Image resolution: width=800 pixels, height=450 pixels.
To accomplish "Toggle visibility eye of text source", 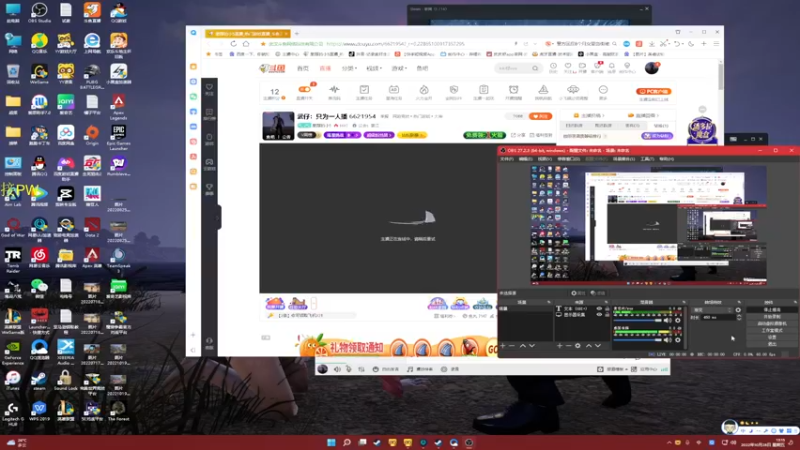I will click(x=599, y=309).
